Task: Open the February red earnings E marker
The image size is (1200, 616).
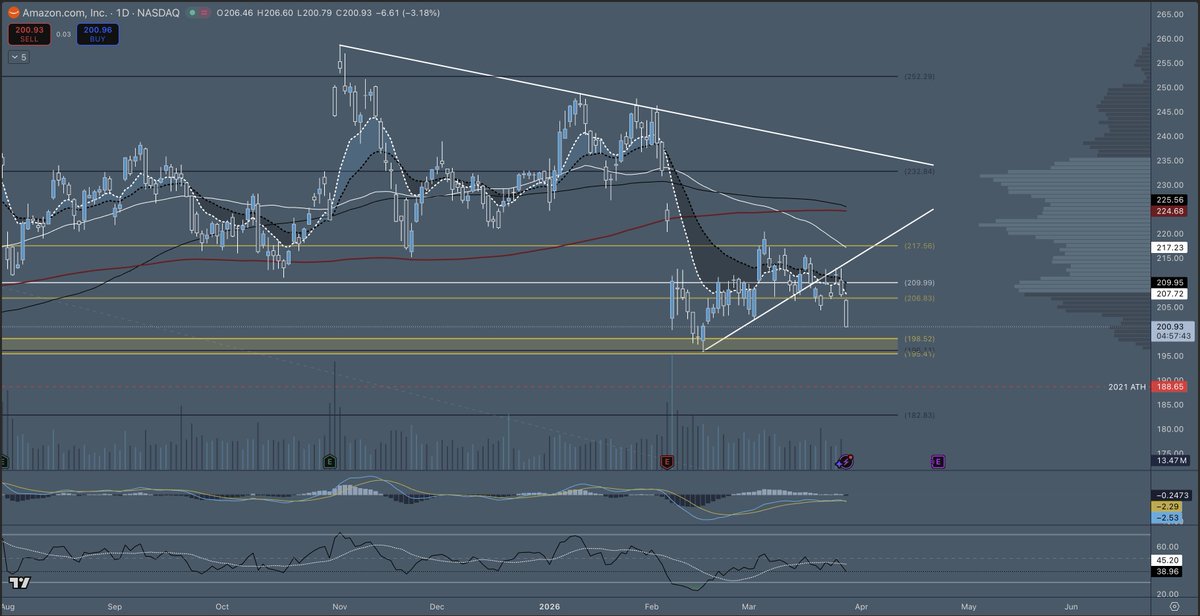Action: click(x=667, y=461)
